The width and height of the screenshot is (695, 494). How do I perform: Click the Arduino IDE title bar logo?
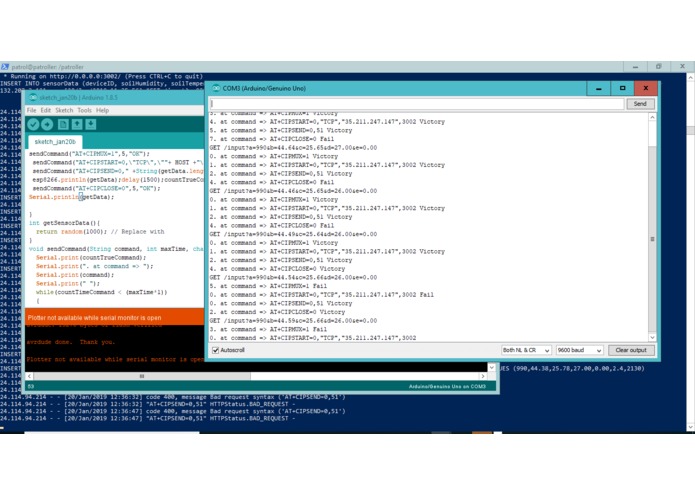pyautogui.click(x=33, y=97)
